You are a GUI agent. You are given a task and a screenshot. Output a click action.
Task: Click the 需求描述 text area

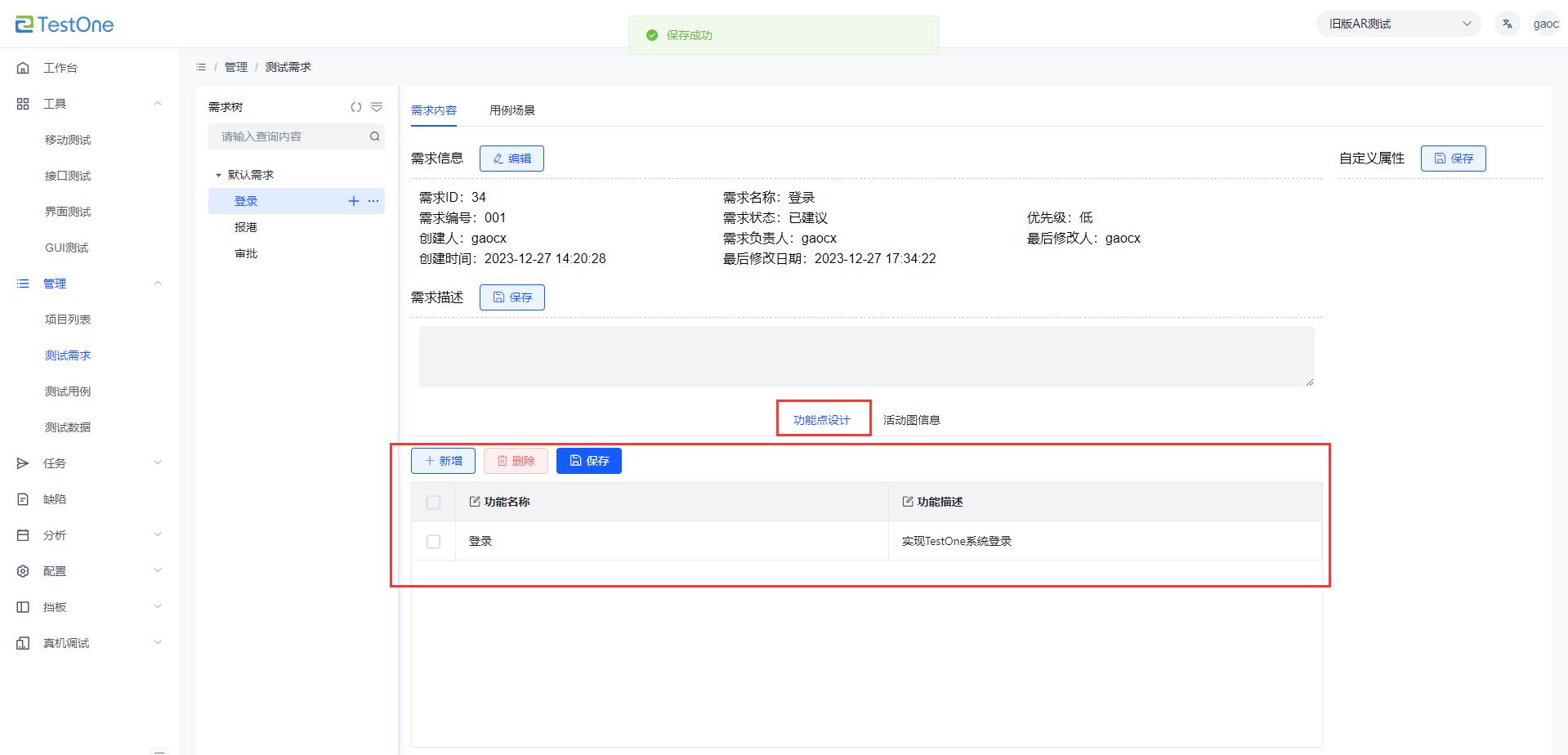[x=866, y=356]
